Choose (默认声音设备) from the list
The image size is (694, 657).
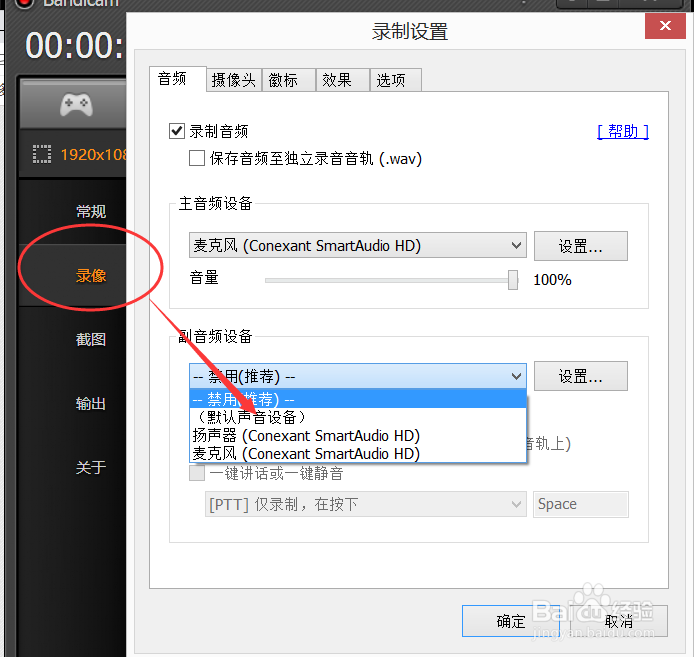[x=358, y=417]
